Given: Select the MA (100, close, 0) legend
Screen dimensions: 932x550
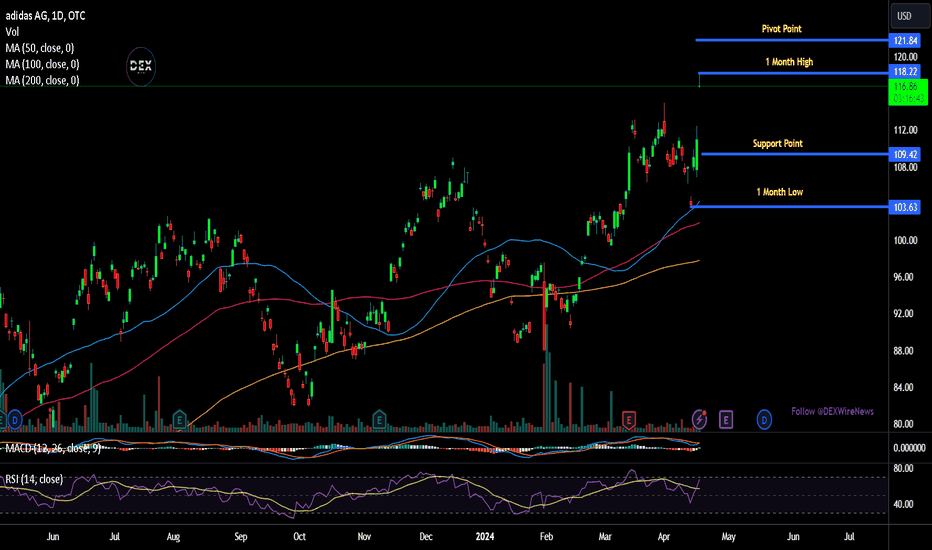Looking at the screenshot, I should point(42,64).
